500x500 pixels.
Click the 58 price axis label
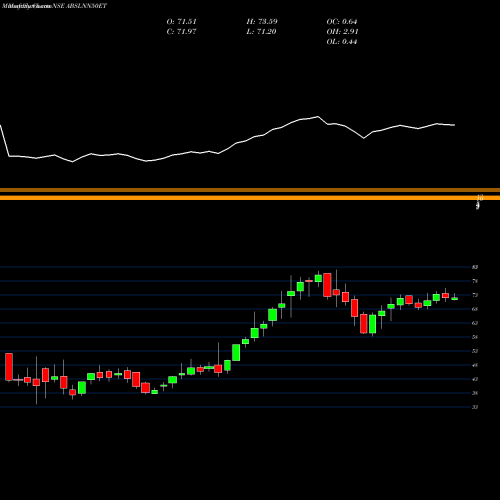475,337
